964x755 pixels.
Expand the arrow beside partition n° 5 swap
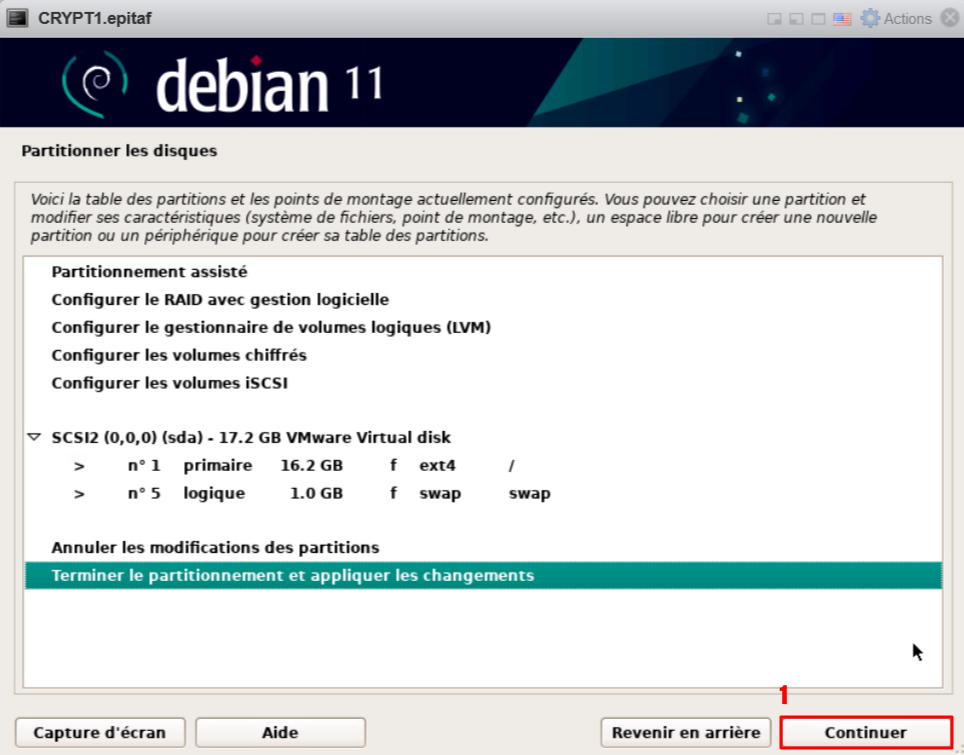pos(79,493)
